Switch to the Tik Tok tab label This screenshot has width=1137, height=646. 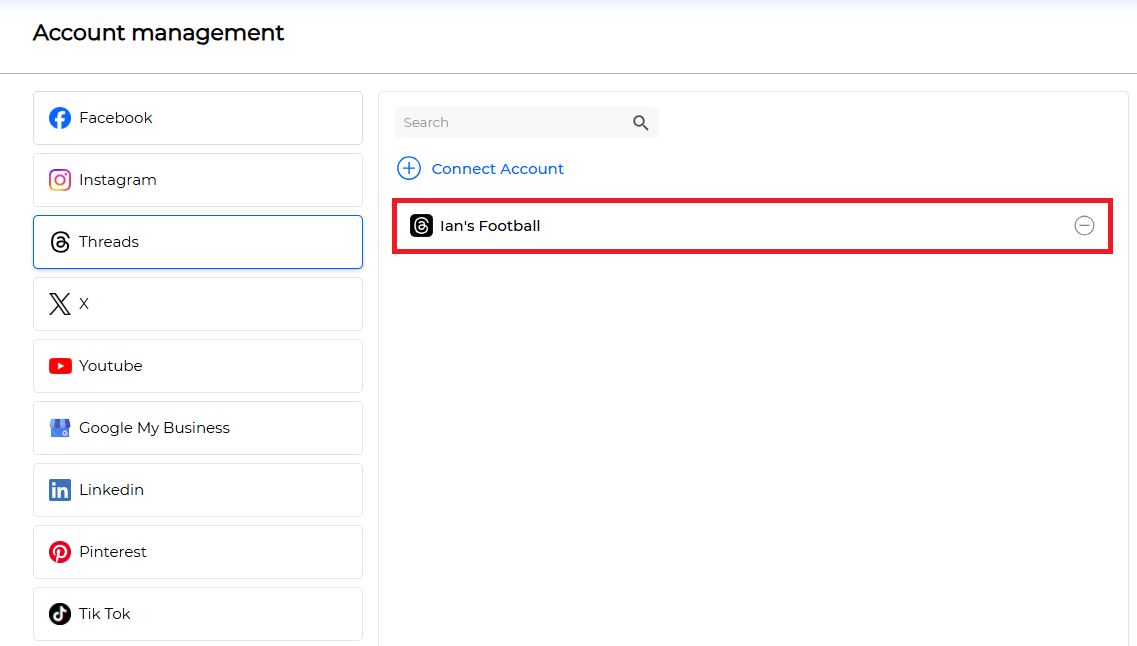[x=104, y=614]
